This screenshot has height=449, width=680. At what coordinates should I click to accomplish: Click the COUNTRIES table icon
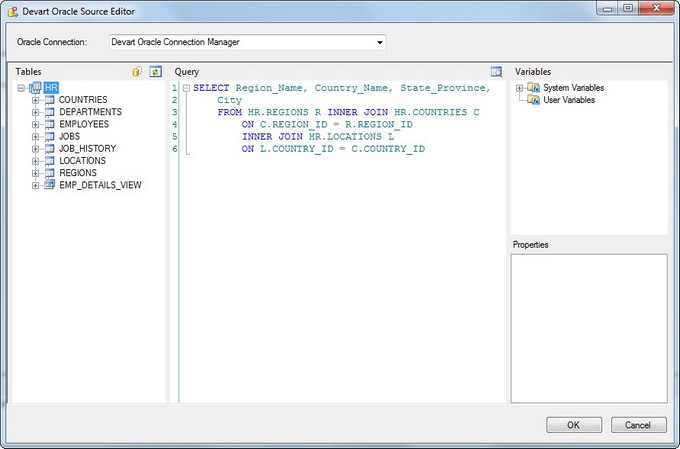50,100
